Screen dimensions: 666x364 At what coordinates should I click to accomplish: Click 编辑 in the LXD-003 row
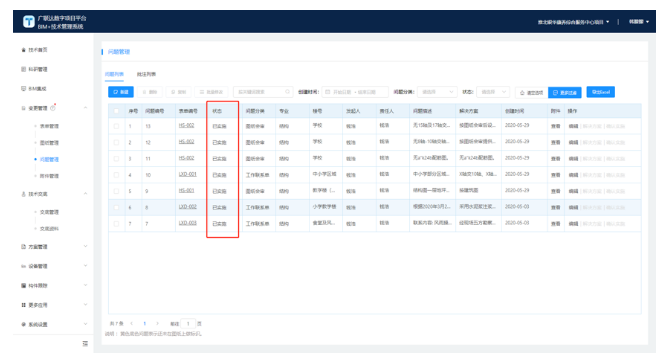(x=573, y=223)
